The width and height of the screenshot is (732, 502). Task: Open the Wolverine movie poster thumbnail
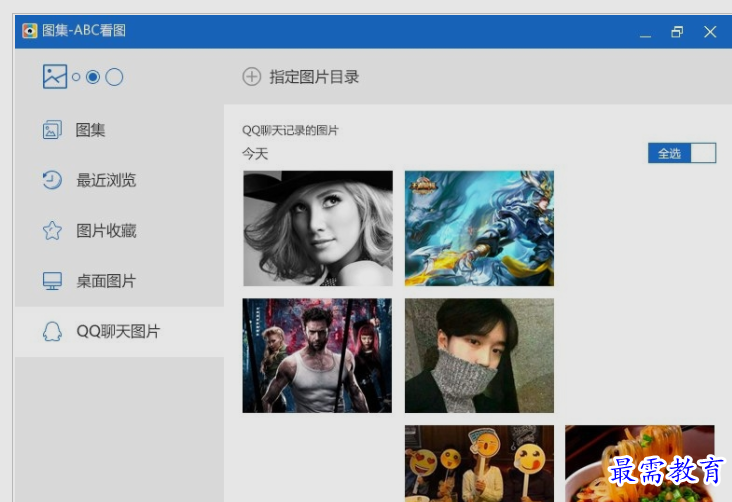pos(317,355)
